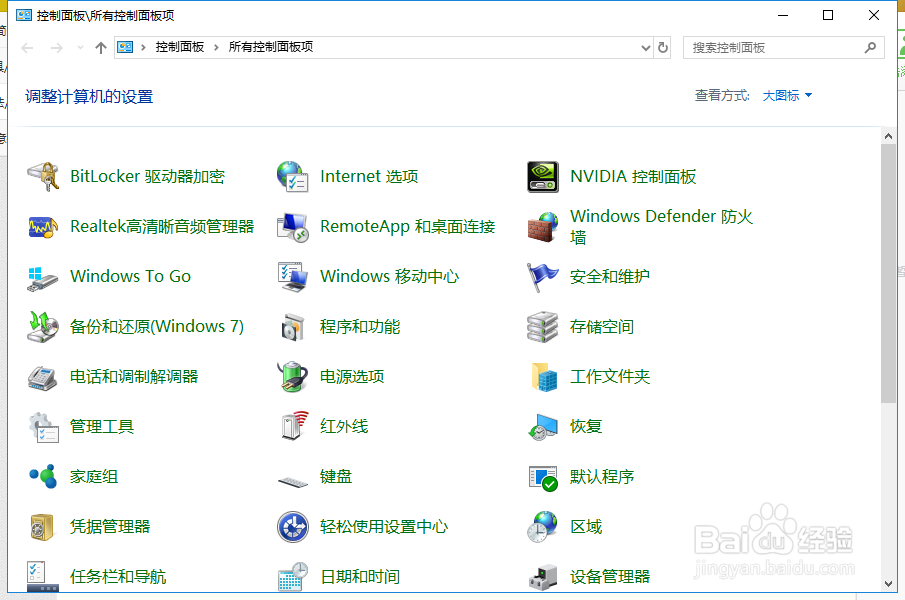This screenshot has width=905, height=600.
Task: Open 任务栏和导航 icon
Action: [43, 576]
